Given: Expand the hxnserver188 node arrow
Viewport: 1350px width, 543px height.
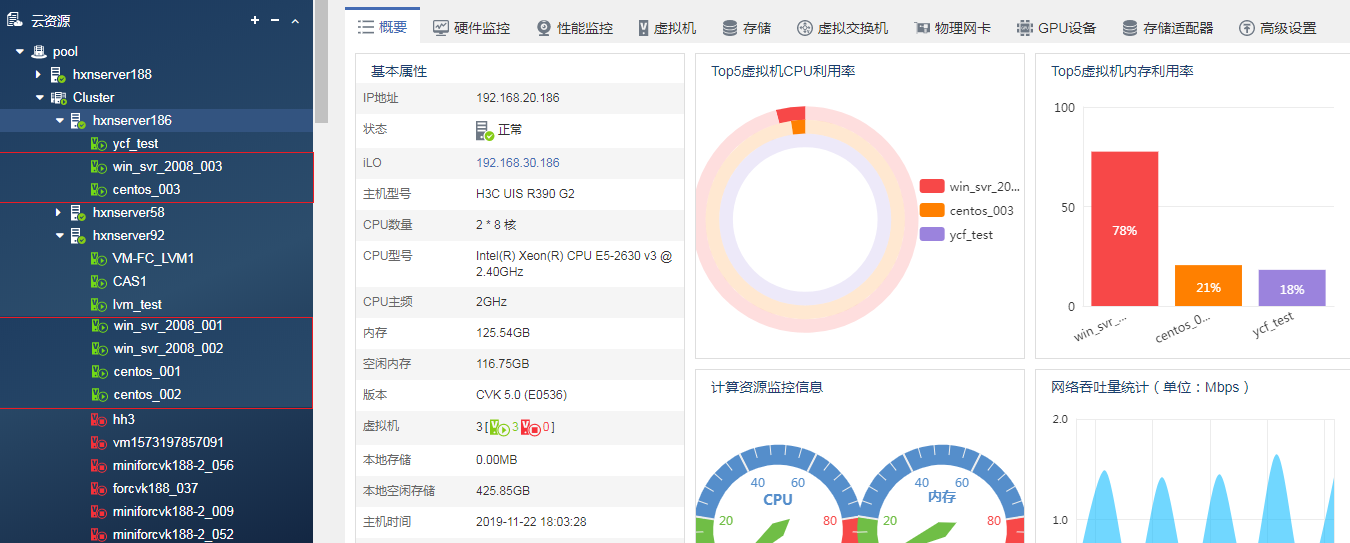Looking at the screenshot, I should [39, 74].
